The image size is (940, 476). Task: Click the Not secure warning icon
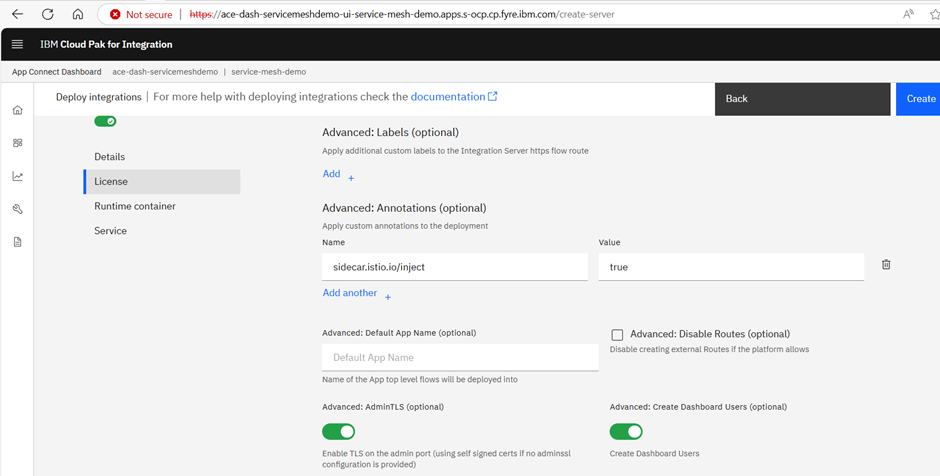[x=115, y=14]
